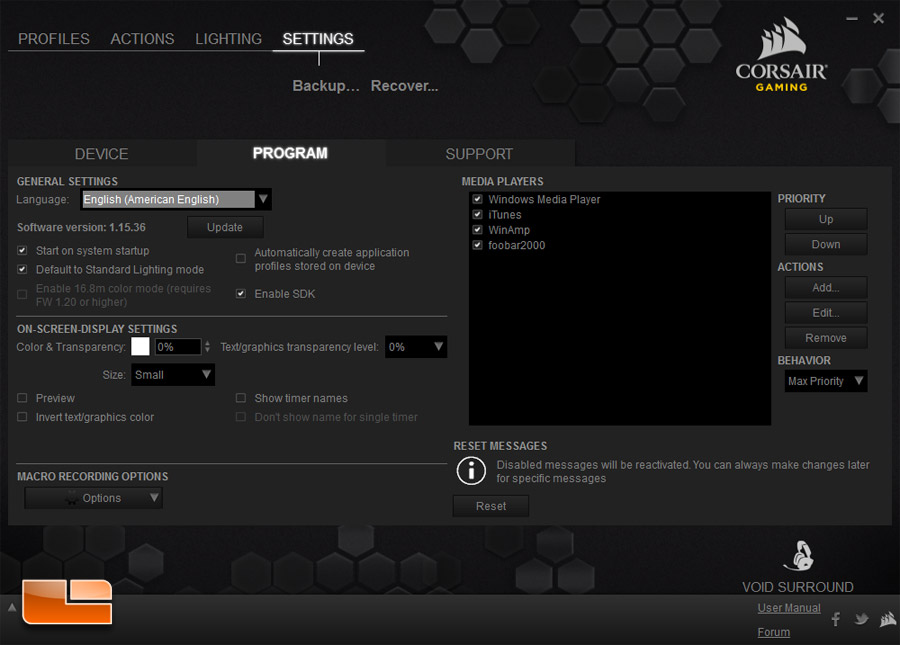Viewport: 900px width, 645px height.
Task: Uncheck WinAmp media player
Action: tap(478, 230)
